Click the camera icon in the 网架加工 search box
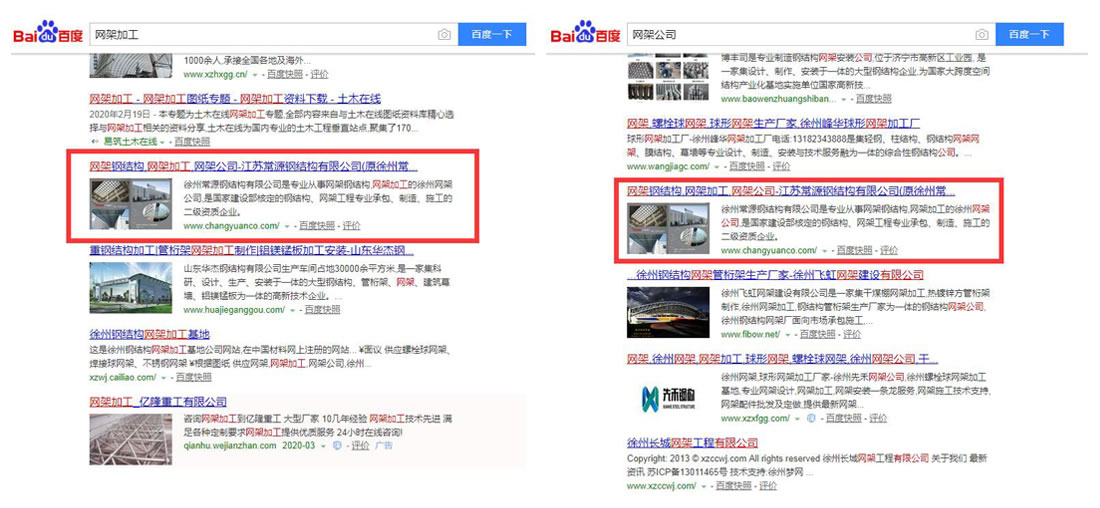Image resolution: width=1100 pixels, height=508 pixels. tap(444, 35)
